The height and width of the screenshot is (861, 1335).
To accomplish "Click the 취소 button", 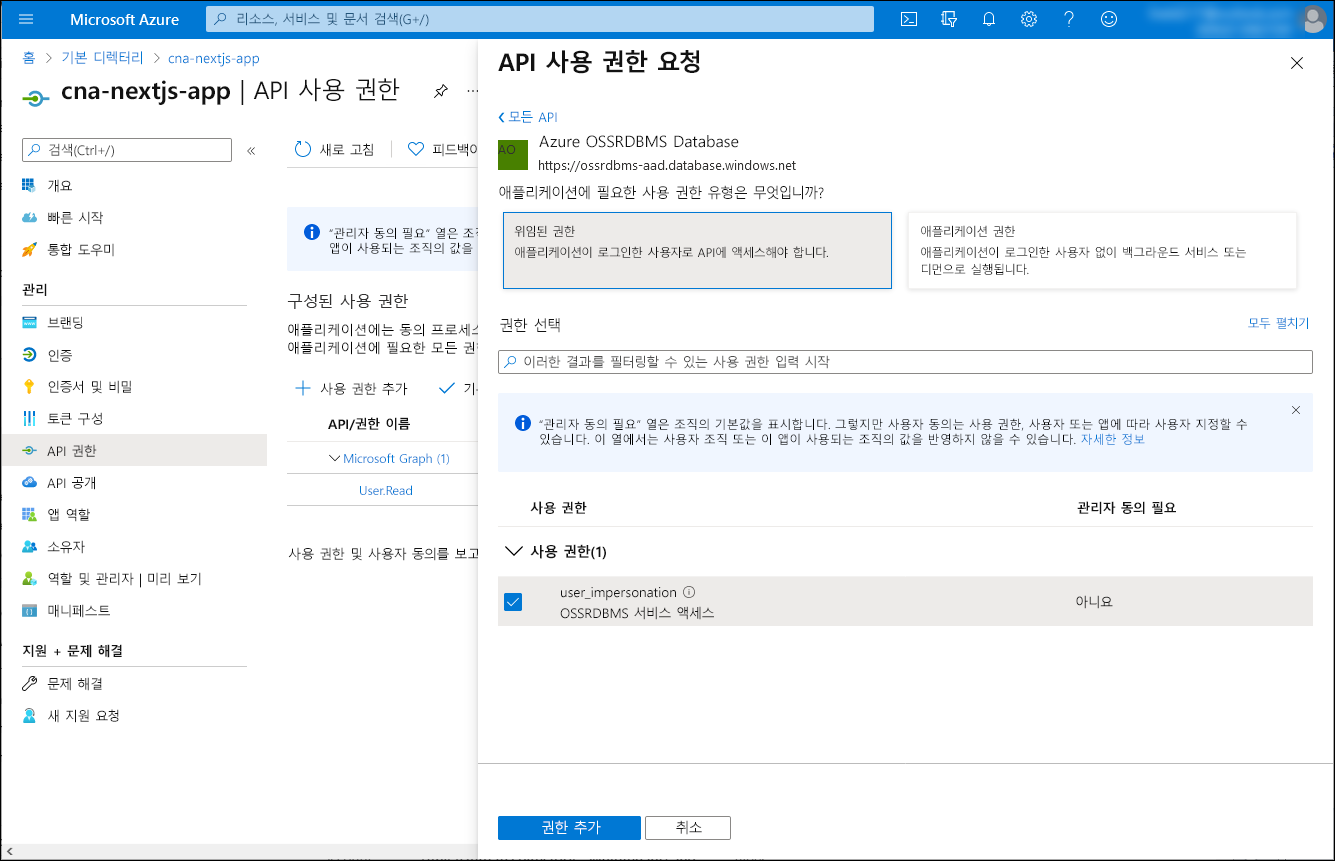I will [688, 828].
